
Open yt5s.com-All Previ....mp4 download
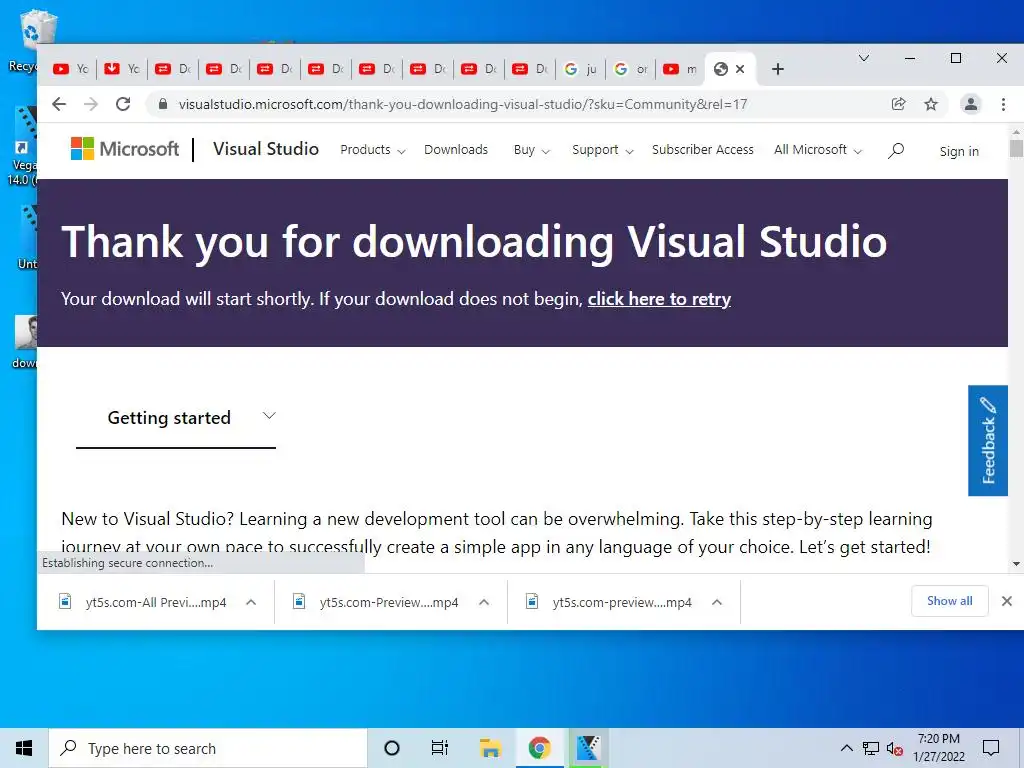click(144, 602)
